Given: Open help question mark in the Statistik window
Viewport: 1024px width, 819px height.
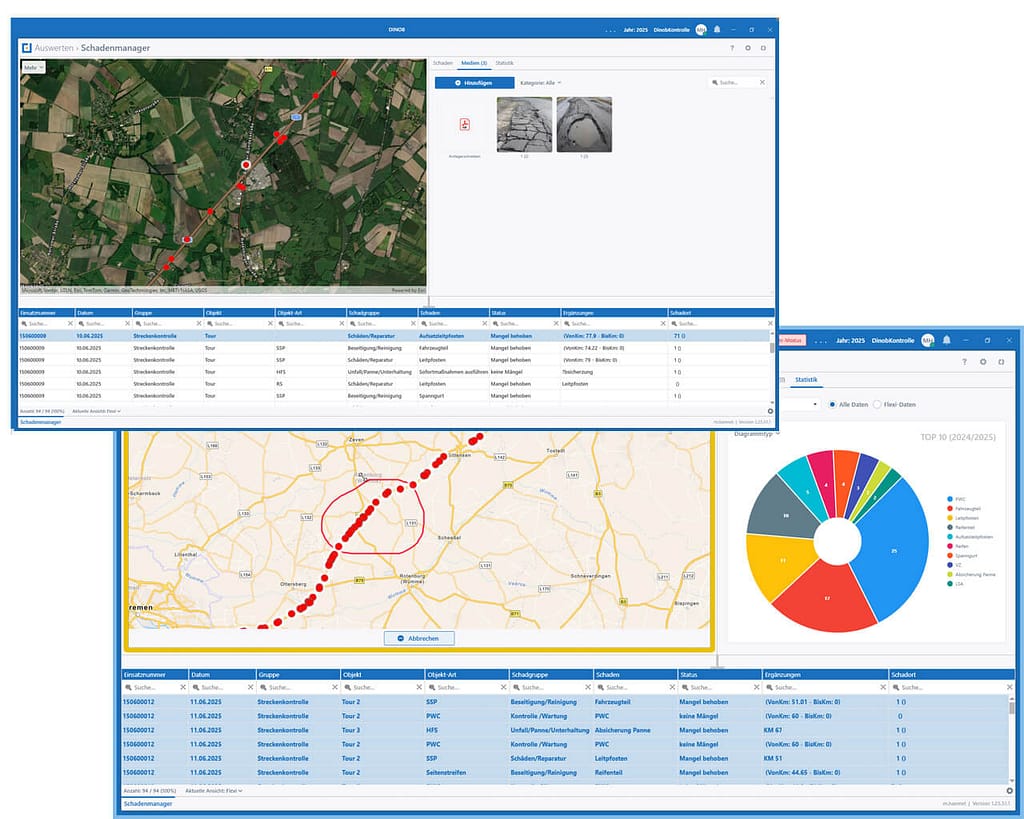Looking at the screenshot, I should click(964, 361).
